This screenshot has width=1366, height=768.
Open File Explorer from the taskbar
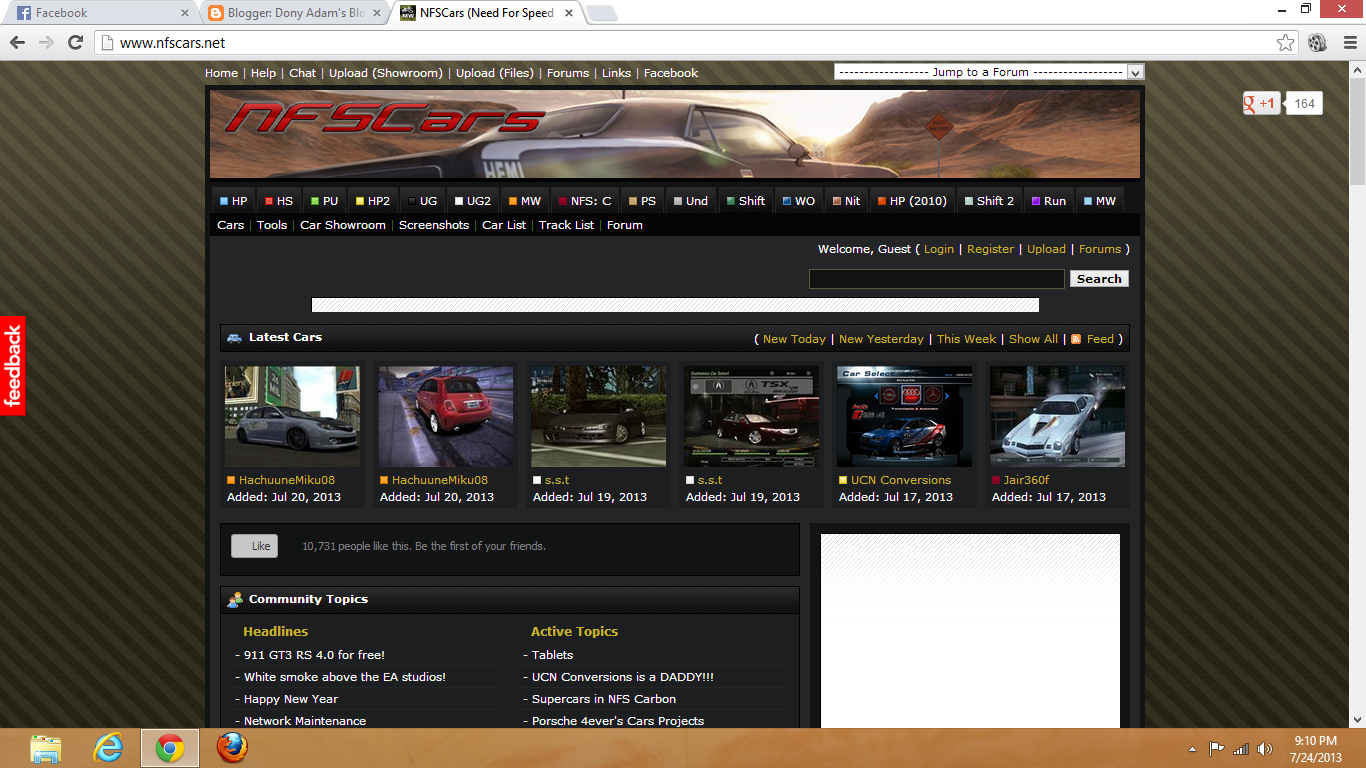[x=46, y=748]
